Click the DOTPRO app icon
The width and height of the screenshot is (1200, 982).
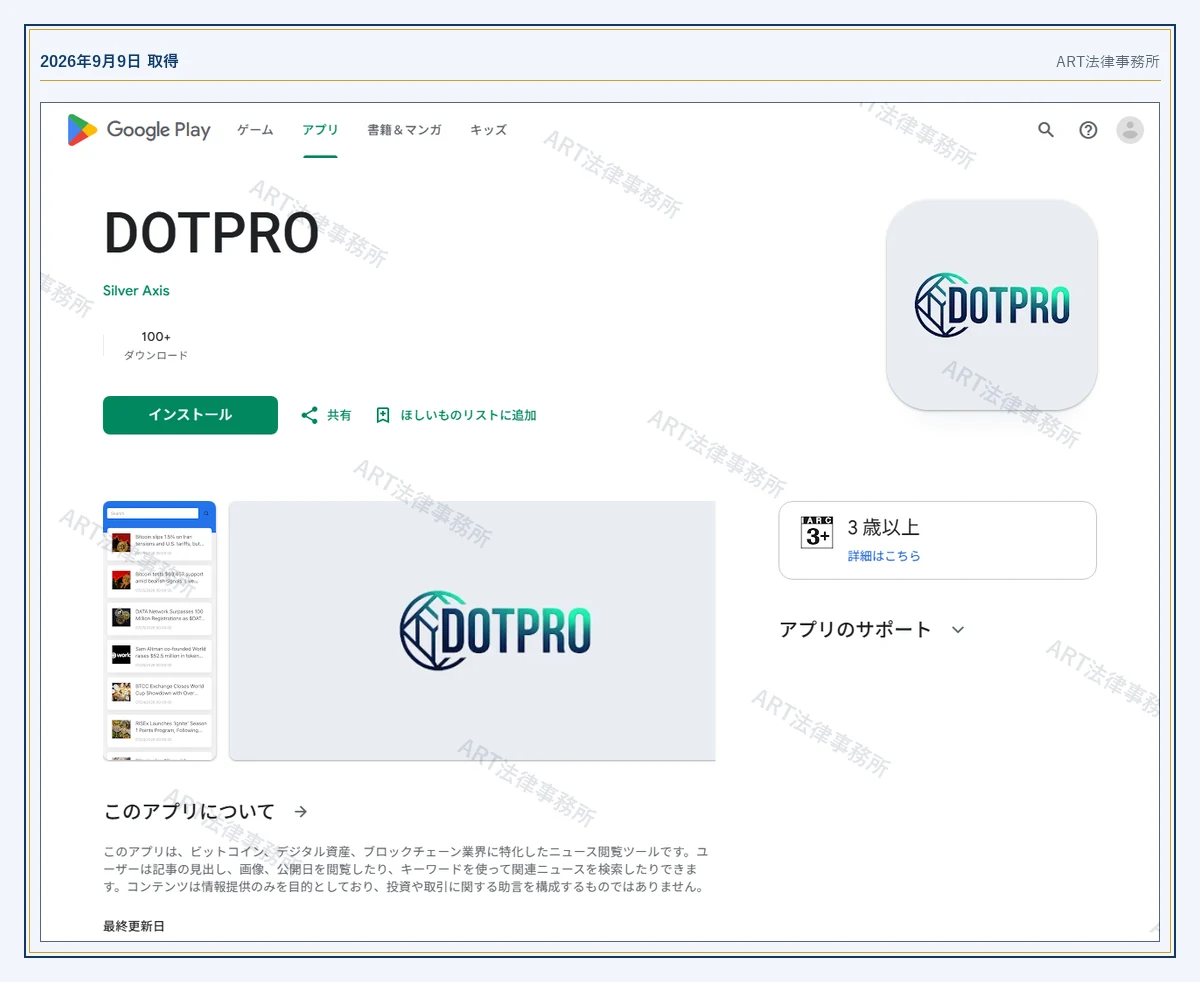(992, 305)
